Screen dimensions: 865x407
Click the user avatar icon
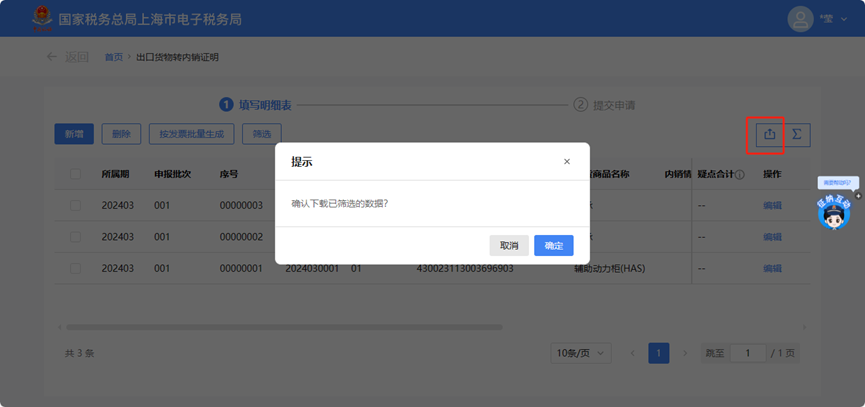800,19
